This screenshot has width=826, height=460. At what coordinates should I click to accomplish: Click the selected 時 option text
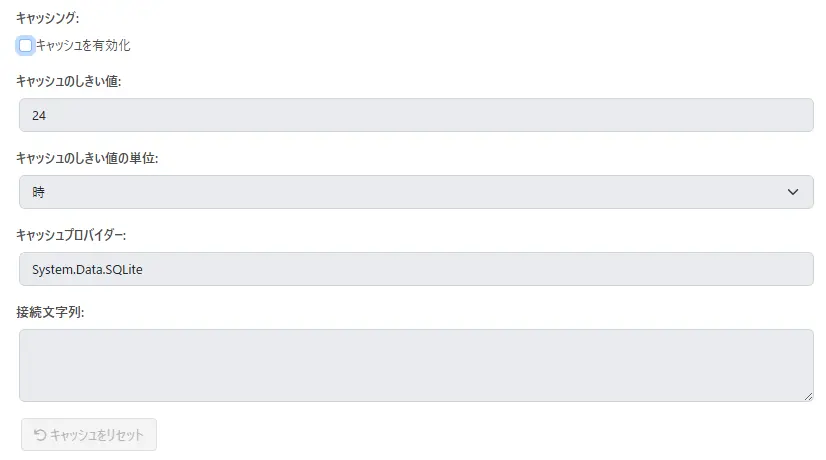click(x=38, y=192)
